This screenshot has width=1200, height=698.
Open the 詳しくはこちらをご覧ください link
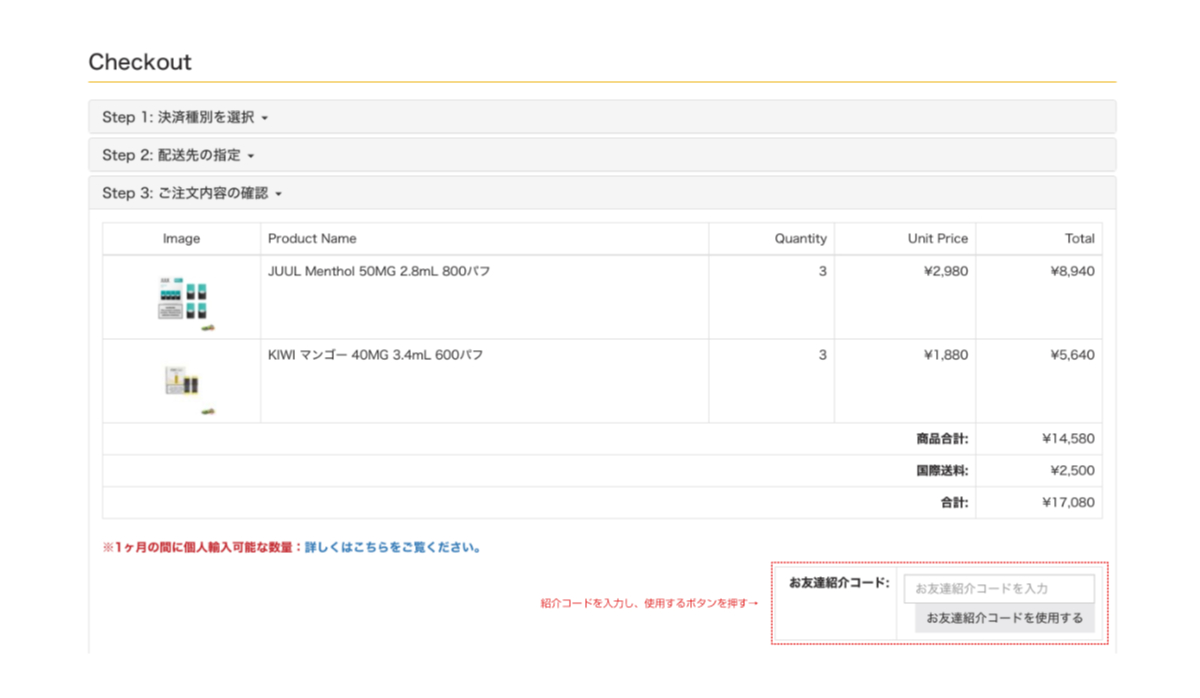393,548
